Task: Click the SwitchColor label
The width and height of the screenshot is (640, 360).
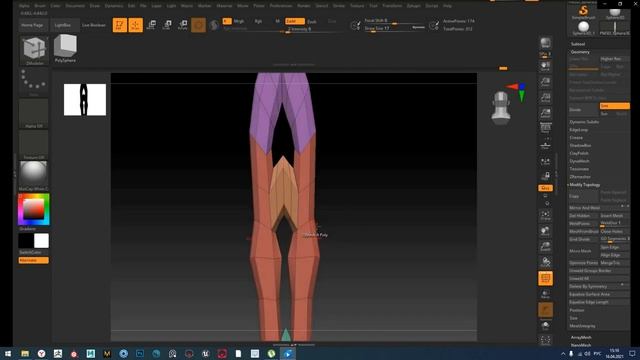Action: pos(30,252)
